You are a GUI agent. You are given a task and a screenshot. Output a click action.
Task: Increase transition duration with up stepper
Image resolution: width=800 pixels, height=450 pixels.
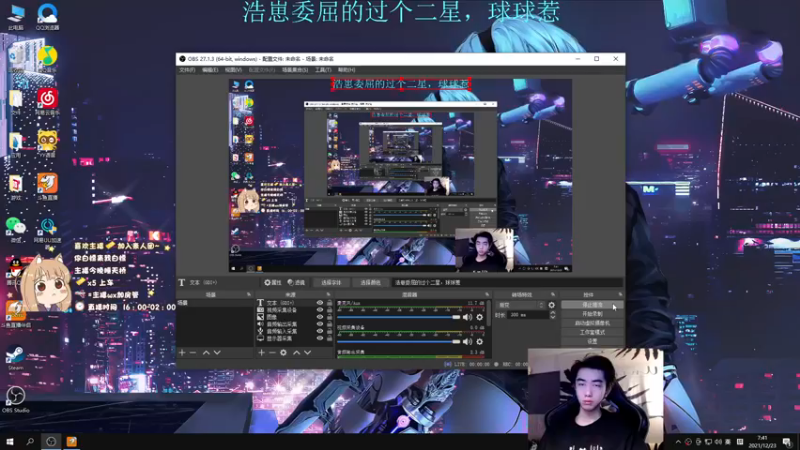553,313
